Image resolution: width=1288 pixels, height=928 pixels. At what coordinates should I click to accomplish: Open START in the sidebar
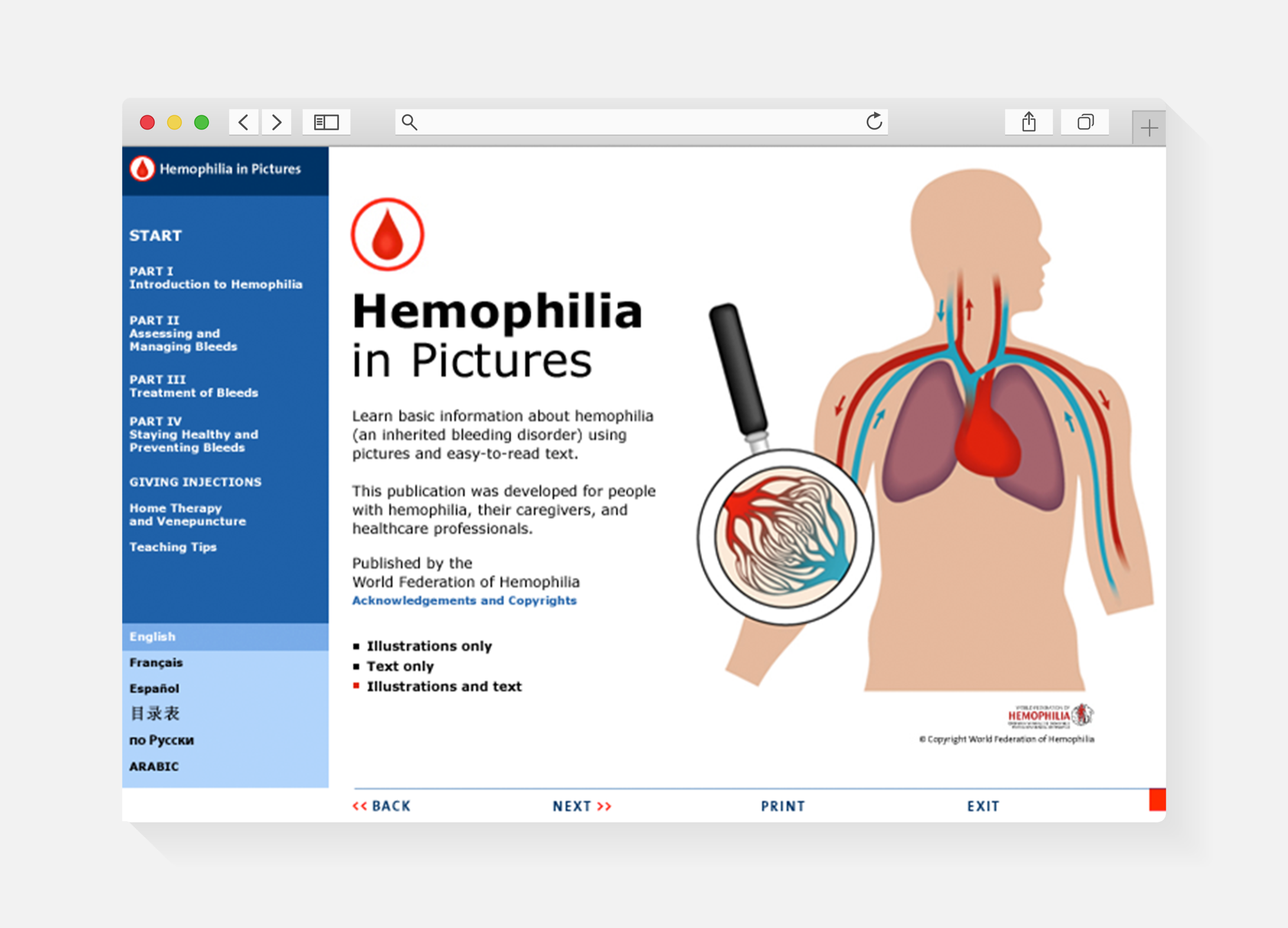(x=155, y=236)
